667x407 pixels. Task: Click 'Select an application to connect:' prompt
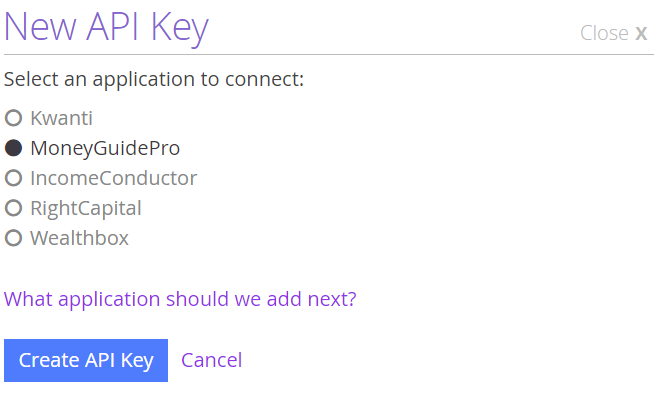click(154, 80)
